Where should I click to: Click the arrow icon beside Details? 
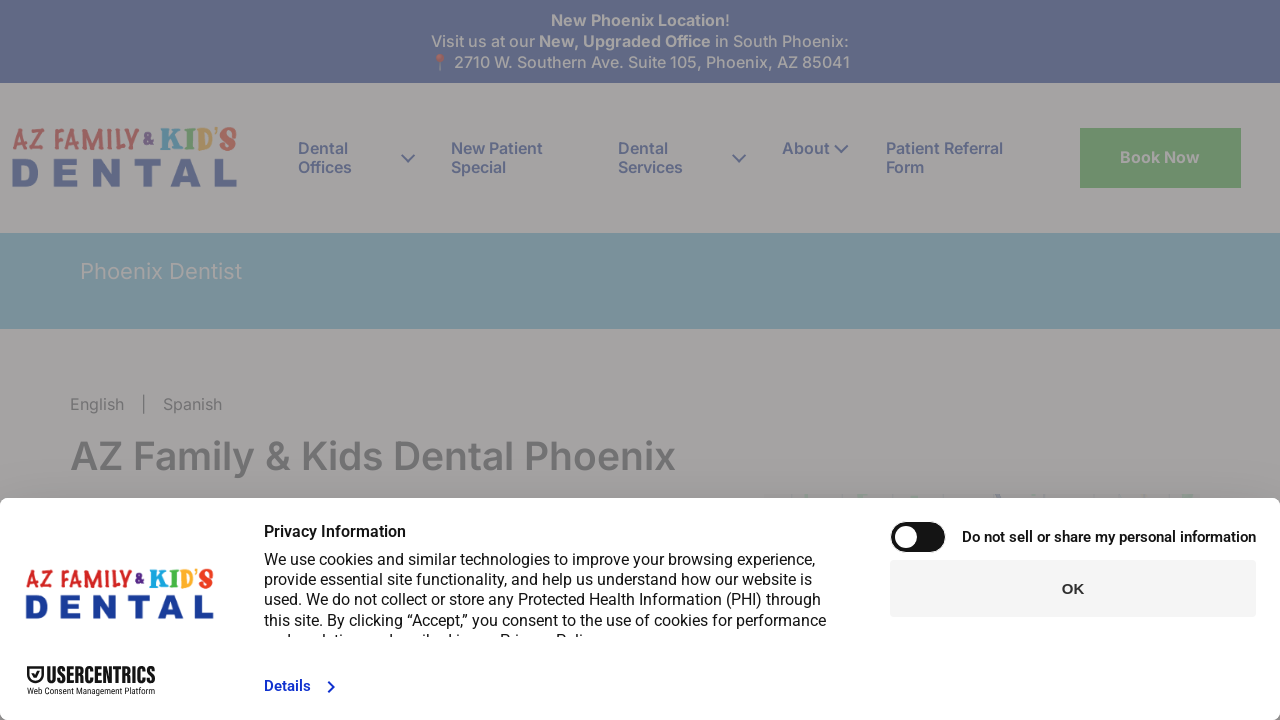331,687
